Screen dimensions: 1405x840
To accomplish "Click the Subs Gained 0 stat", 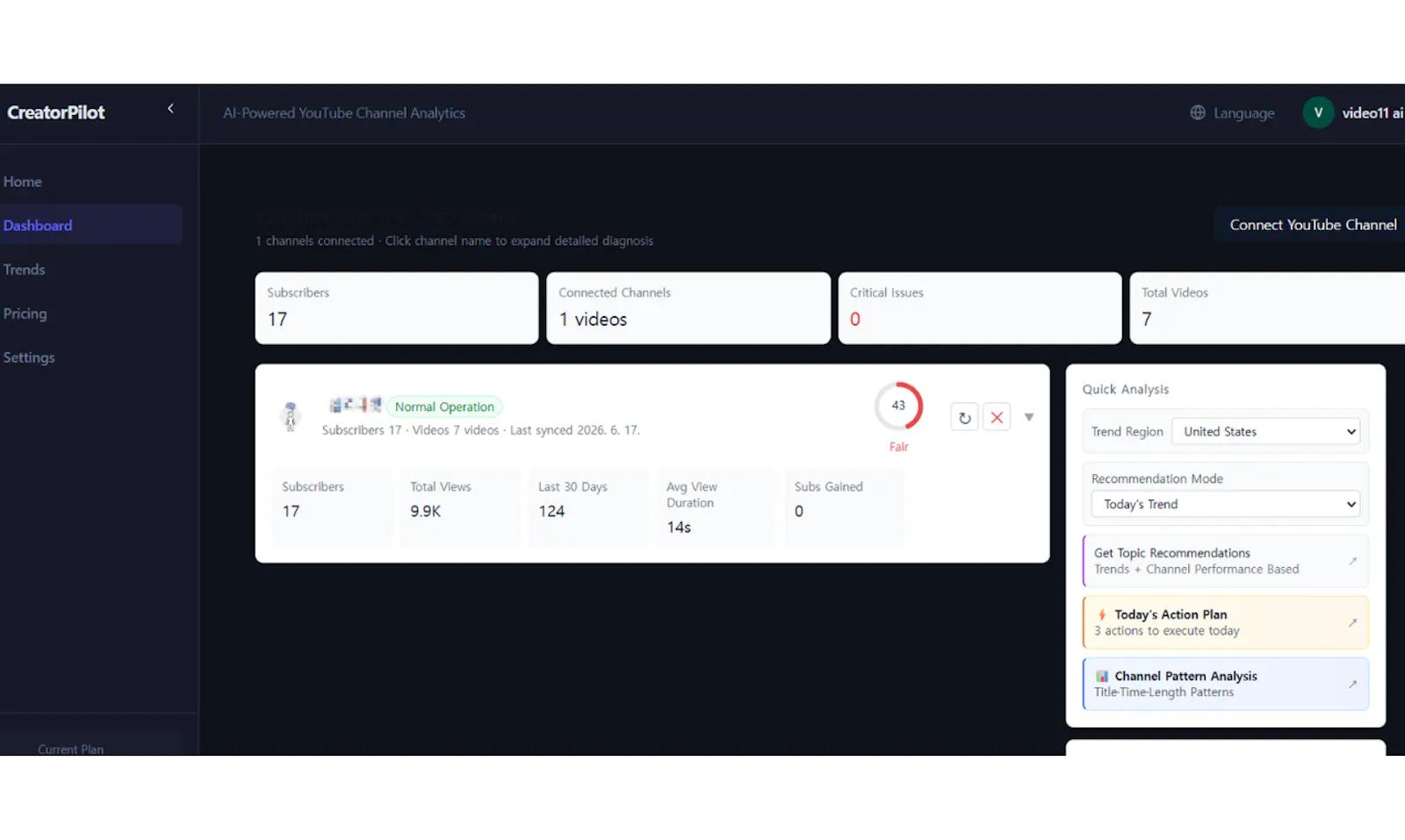I will [845, 508].
